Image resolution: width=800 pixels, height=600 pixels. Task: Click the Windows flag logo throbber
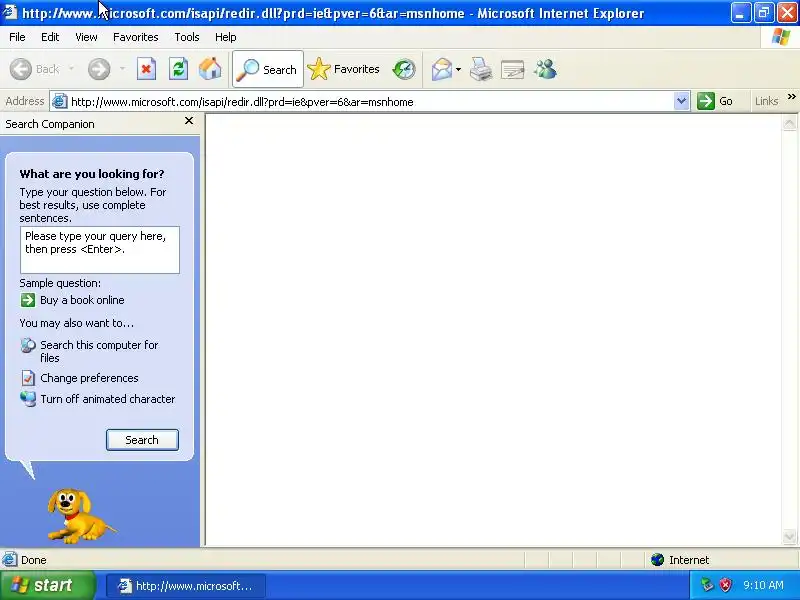781,37
